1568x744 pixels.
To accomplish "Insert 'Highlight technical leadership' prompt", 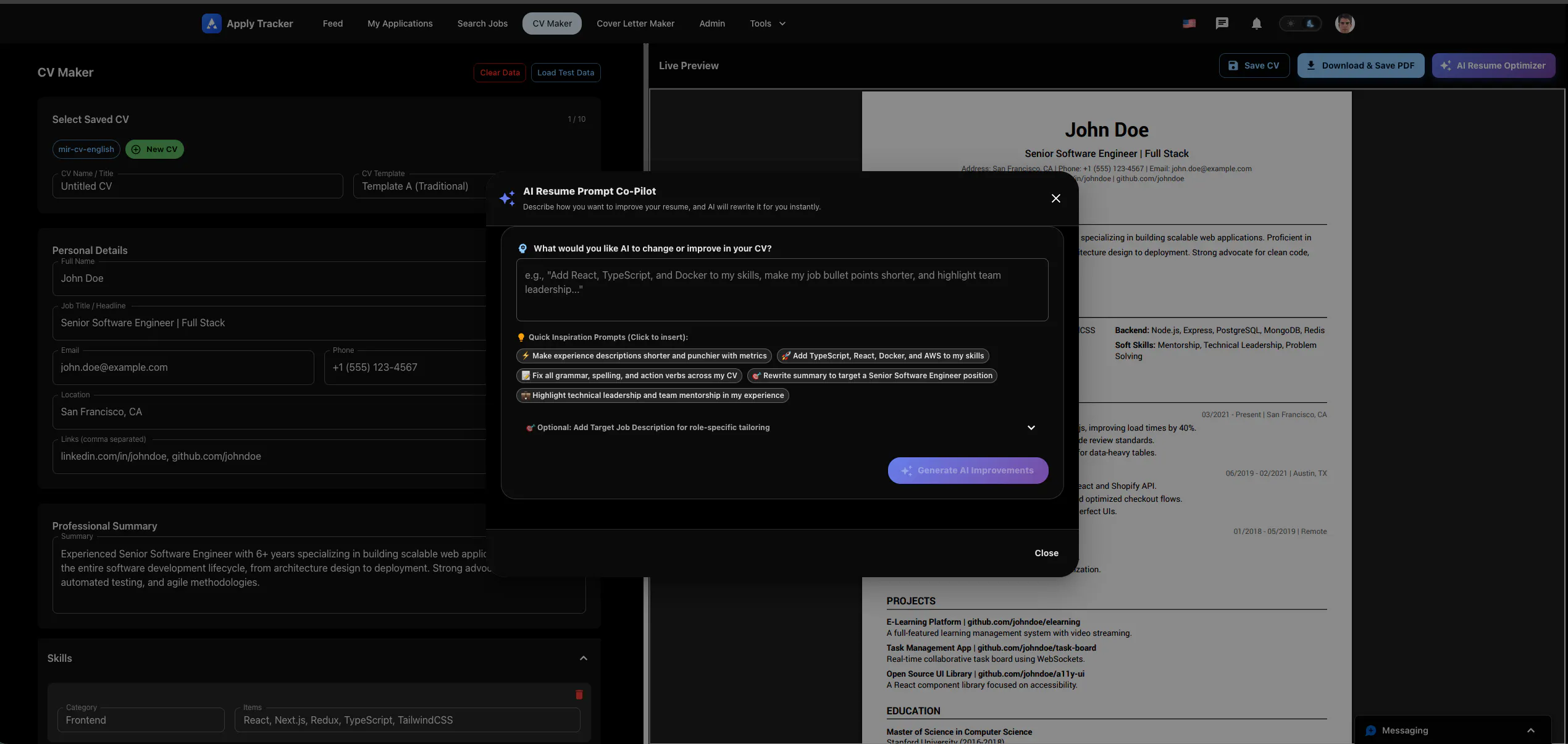I will pos(652,395).
